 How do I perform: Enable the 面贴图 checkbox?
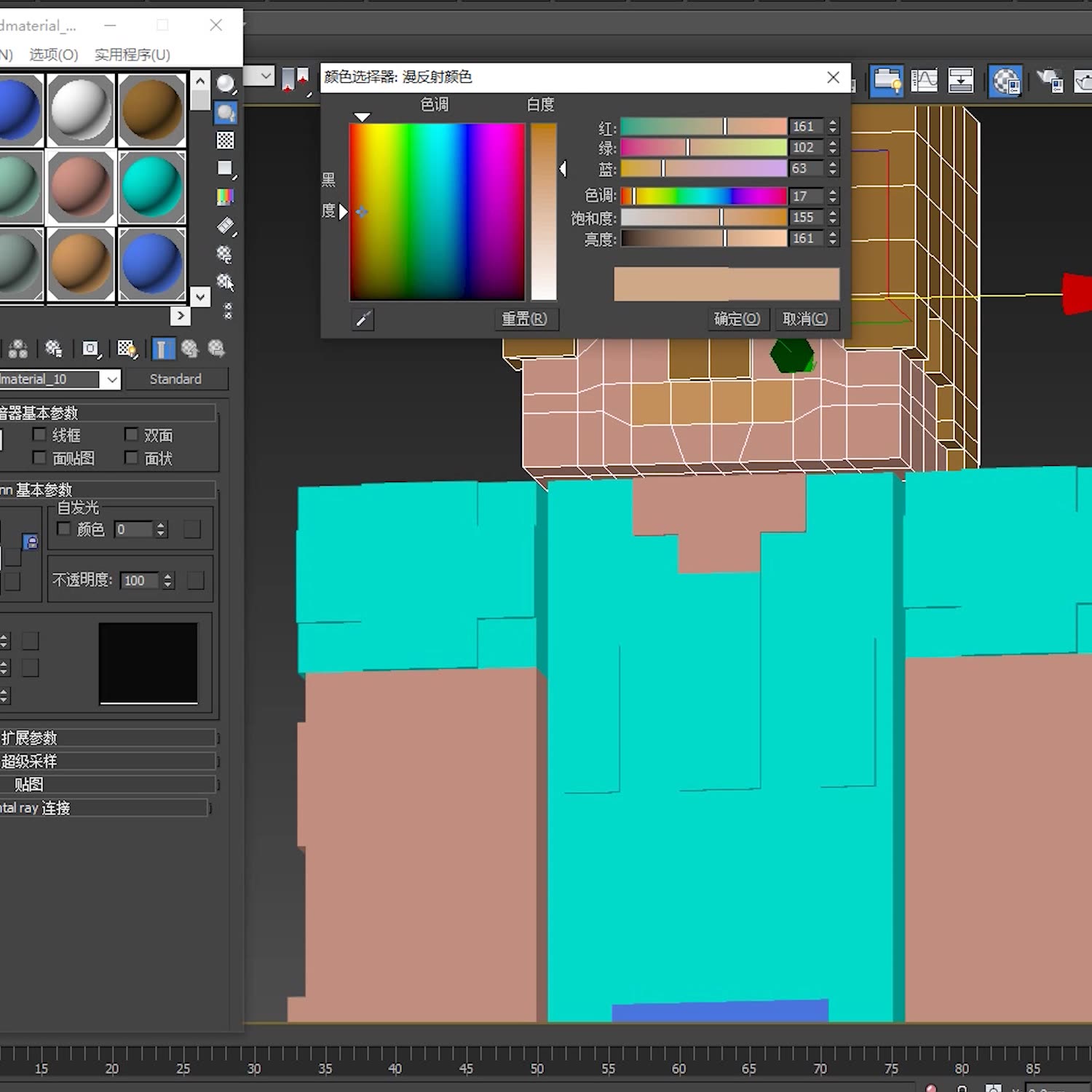(x=40, y=457)
